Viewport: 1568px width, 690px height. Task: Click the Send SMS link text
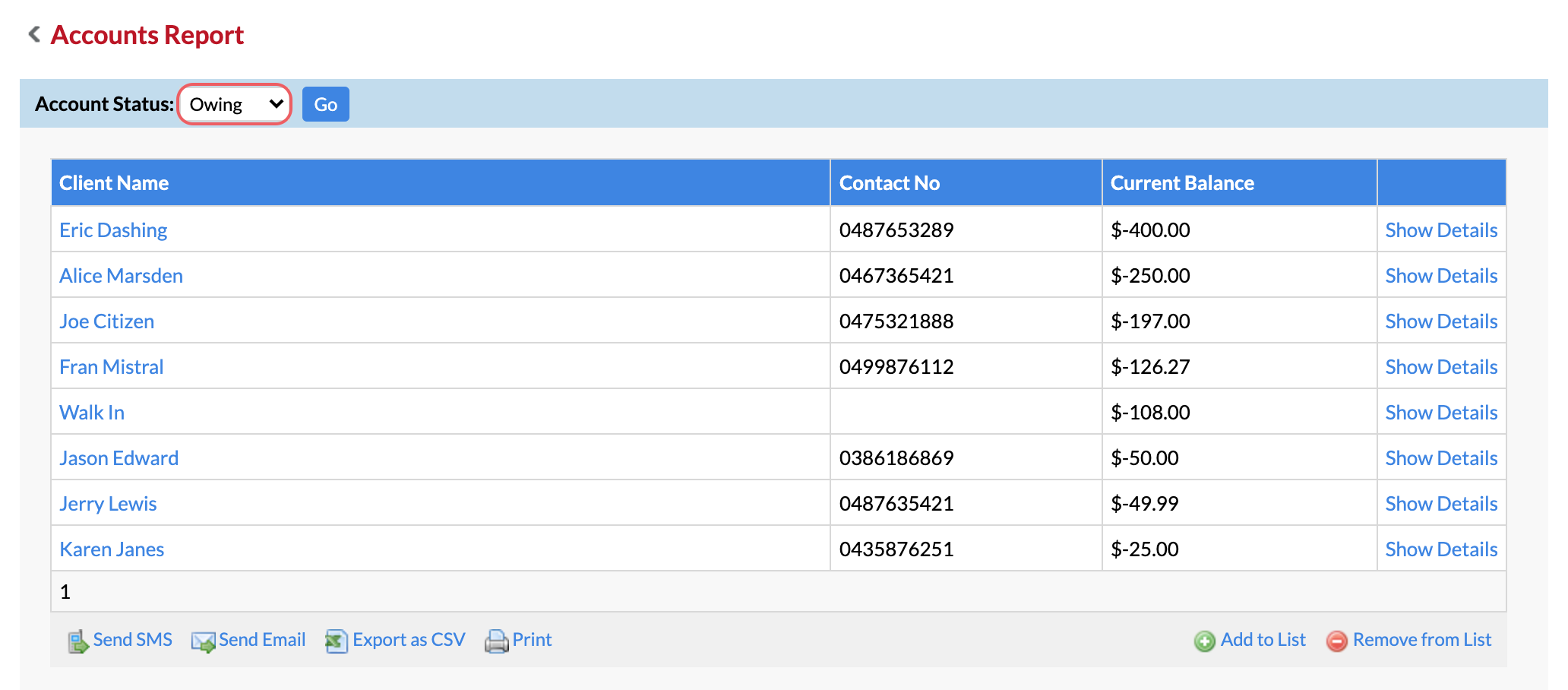point(133,640)
